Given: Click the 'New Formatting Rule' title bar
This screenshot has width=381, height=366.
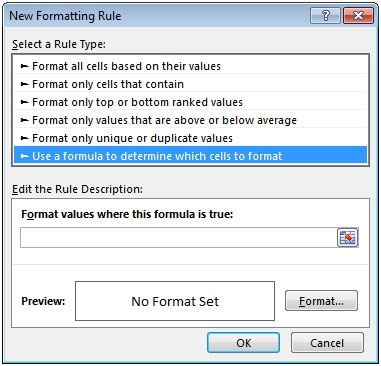Looking at the screenshot, I should (x=157, y=16).
